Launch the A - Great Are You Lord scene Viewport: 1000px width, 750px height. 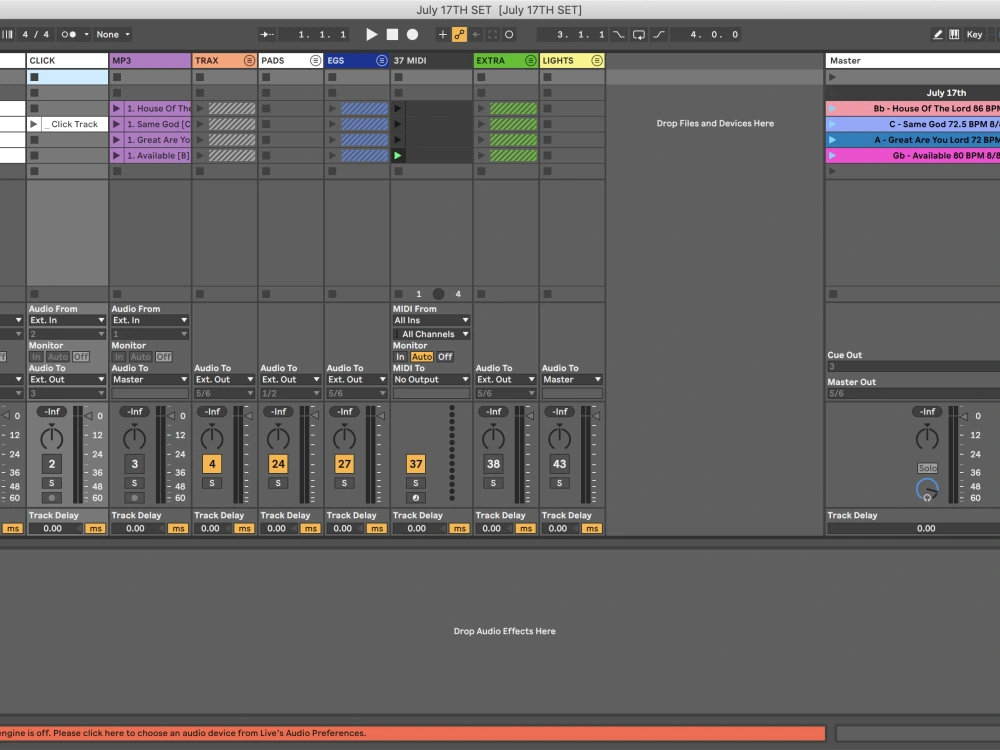(x=832, y=140)
